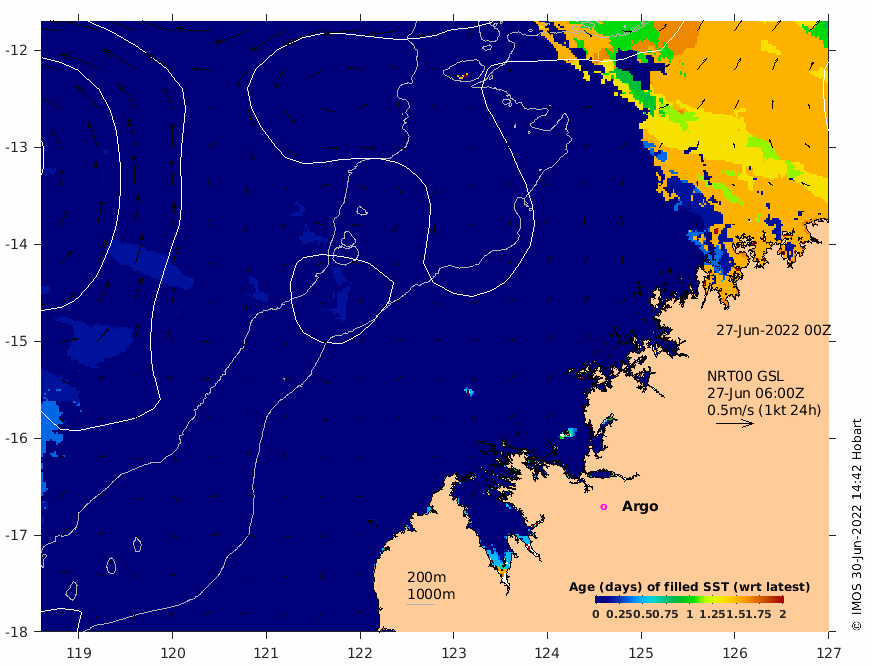Click the color bar tick label '2'

coord(782,614)
